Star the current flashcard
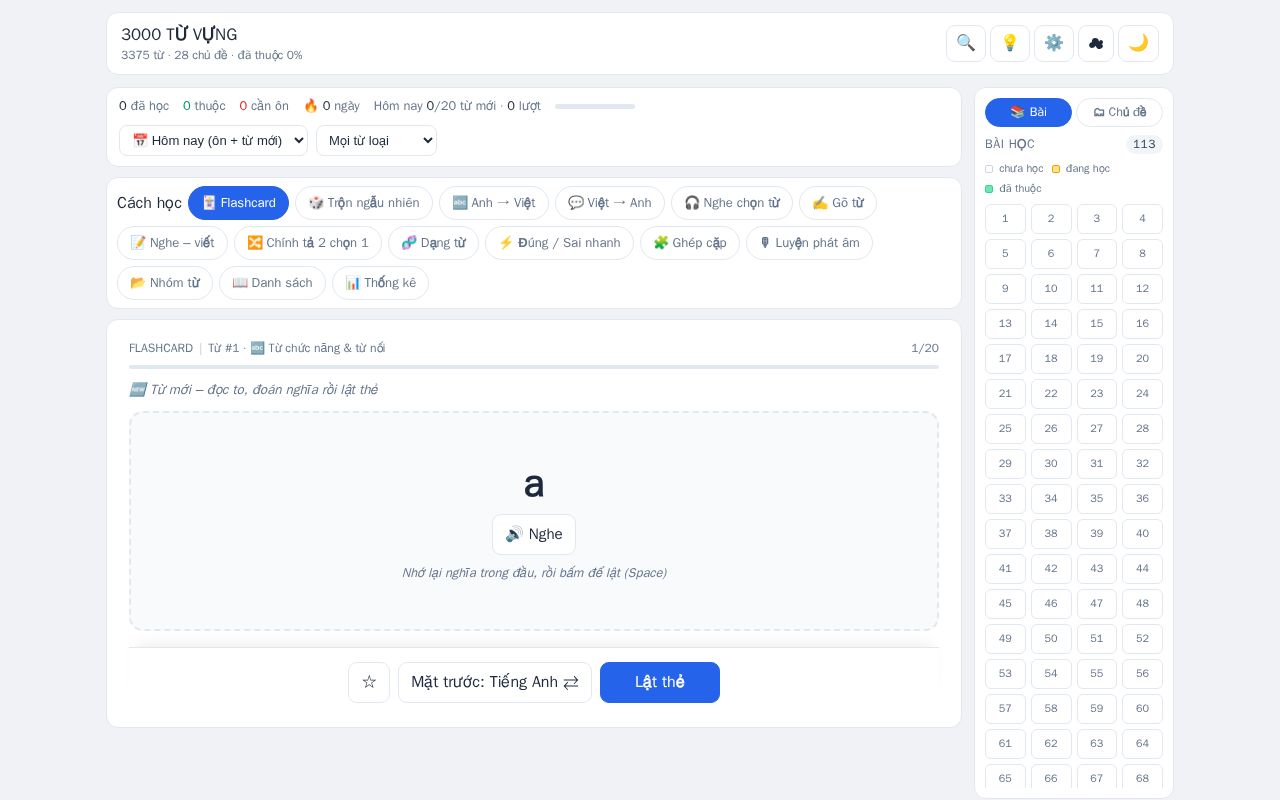1280x800 pixels. 369,682
